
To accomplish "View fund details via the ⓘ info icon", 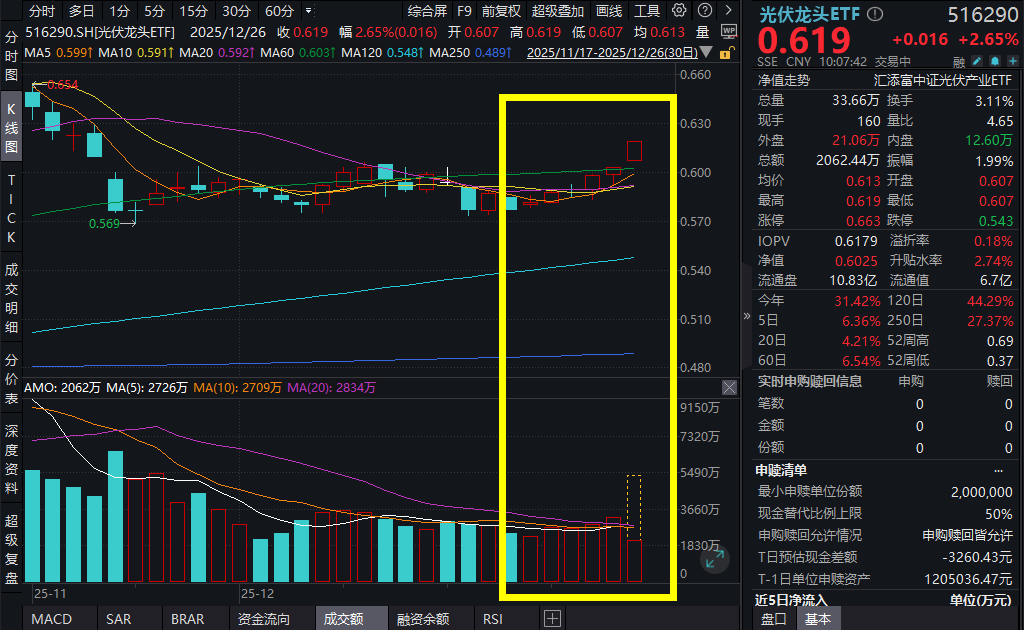I will [875, 12].
